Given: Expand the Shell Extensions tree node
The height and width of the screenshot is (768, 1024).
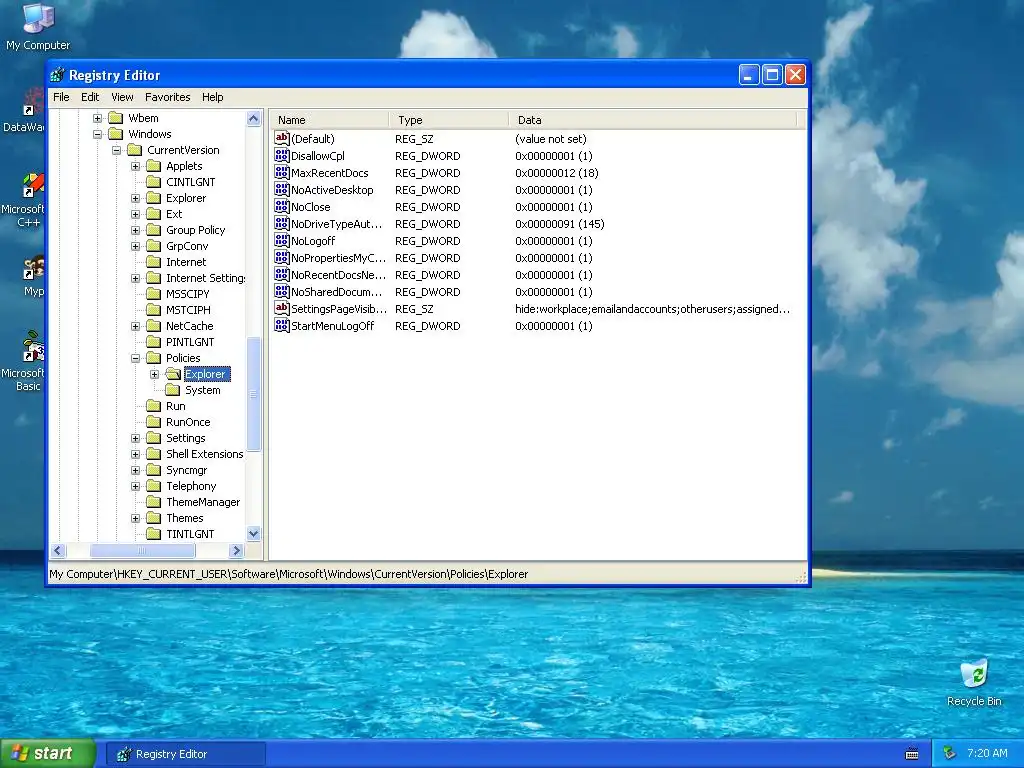Looking at the screenshot, I should [135, 454].
